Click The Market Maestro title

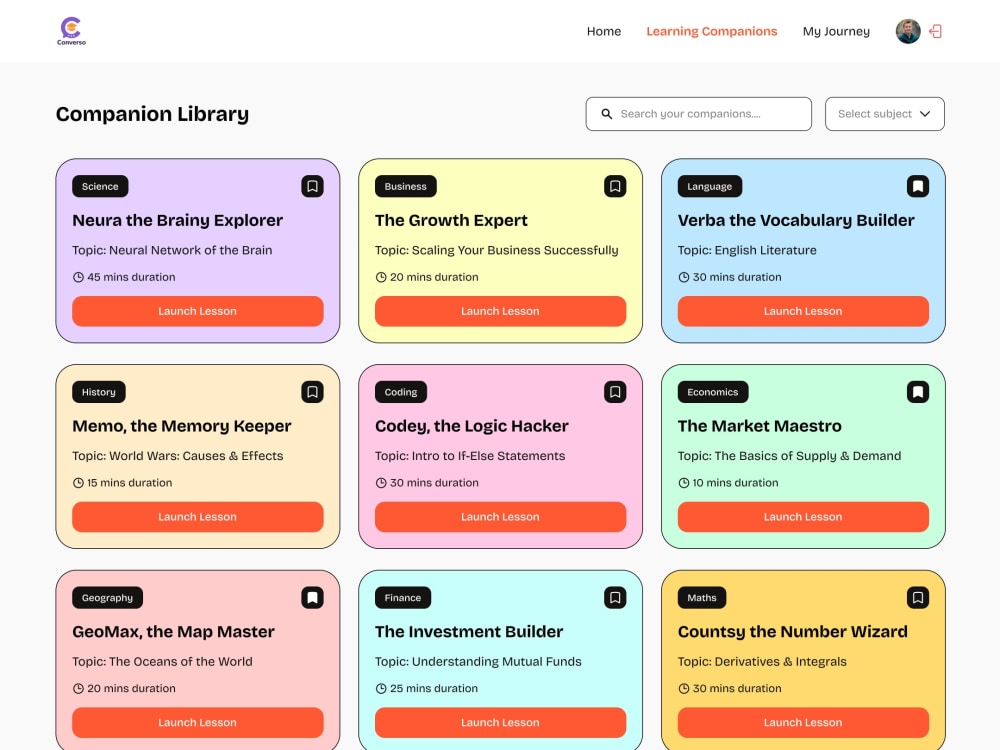760,426
